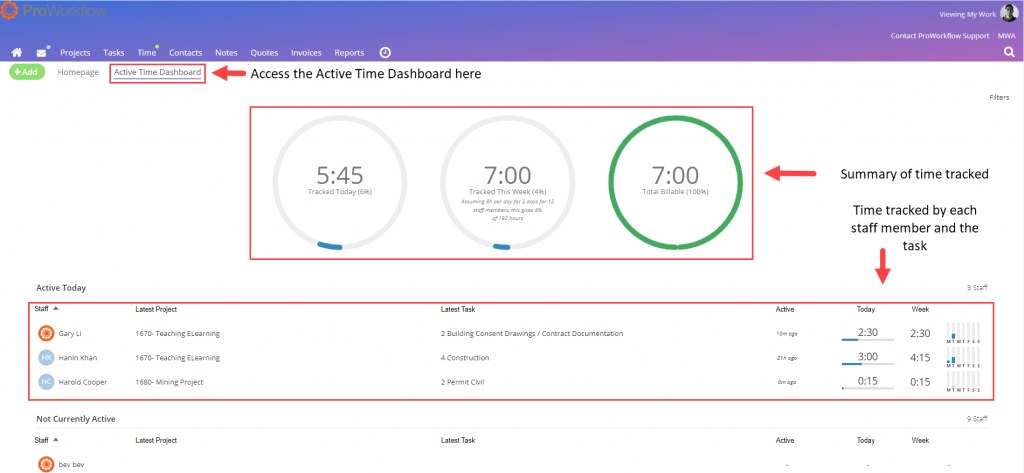The height and width of the screenshot is (473, 1024).
Task: Click Today column header in Active Today
Action: [x=866, y=309]
